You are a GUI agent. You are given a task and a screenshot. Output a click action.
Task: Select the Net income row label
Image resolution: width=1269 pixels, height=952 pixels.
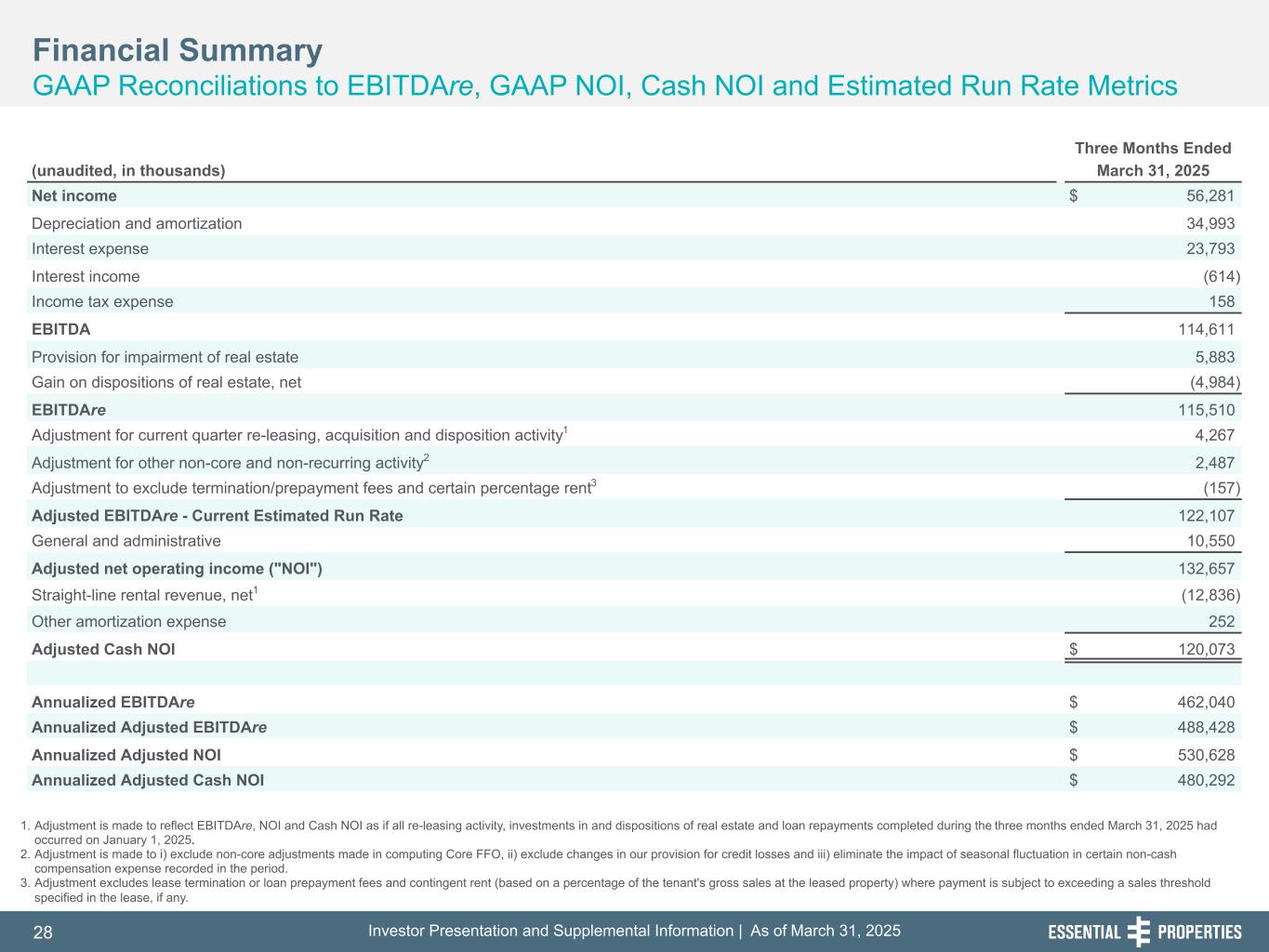pyautogui.click(x=74, y=196)
